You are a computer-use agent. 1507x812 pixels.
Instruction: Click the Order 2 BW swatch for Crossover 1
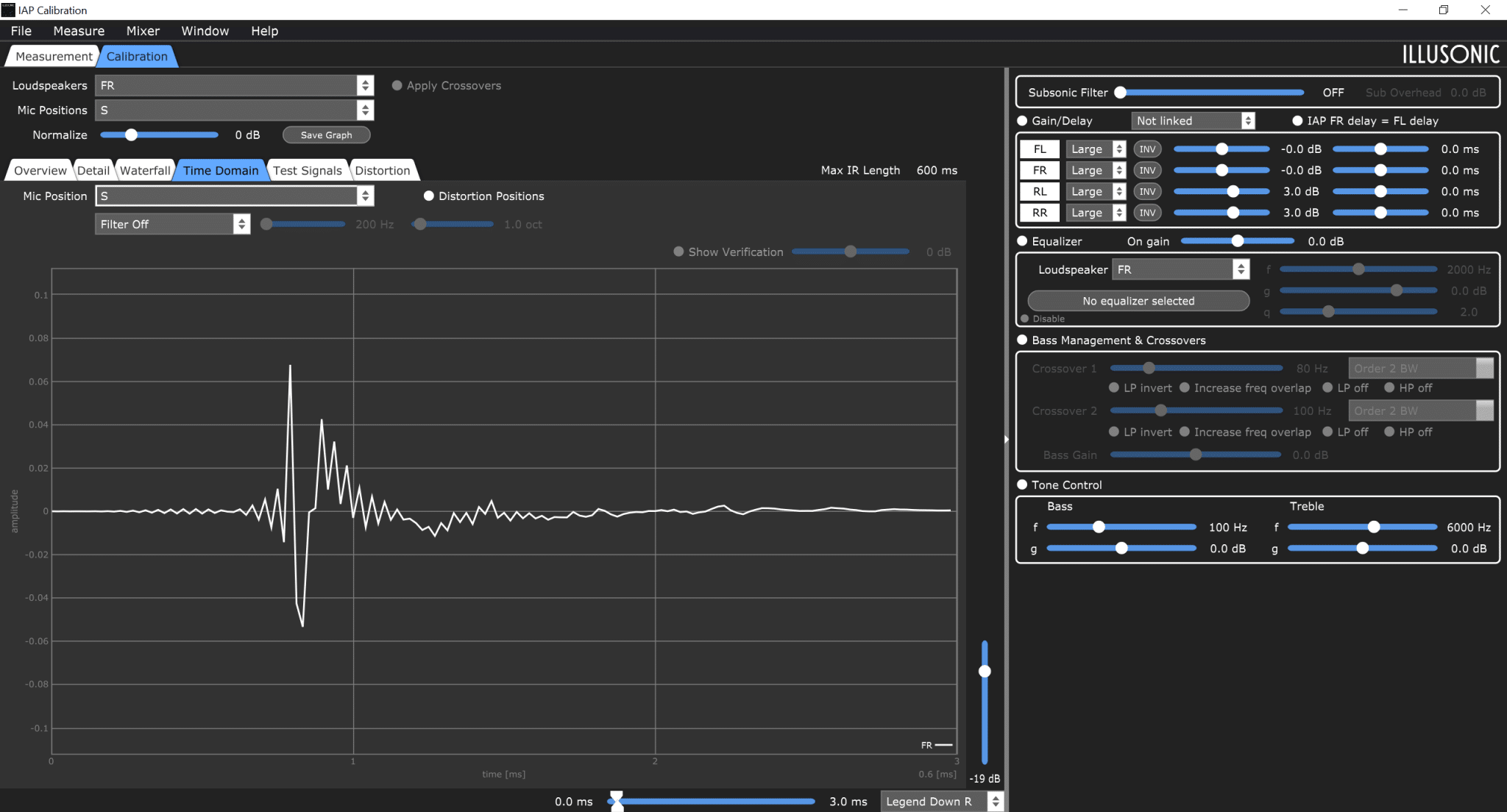click(1485, 368)
